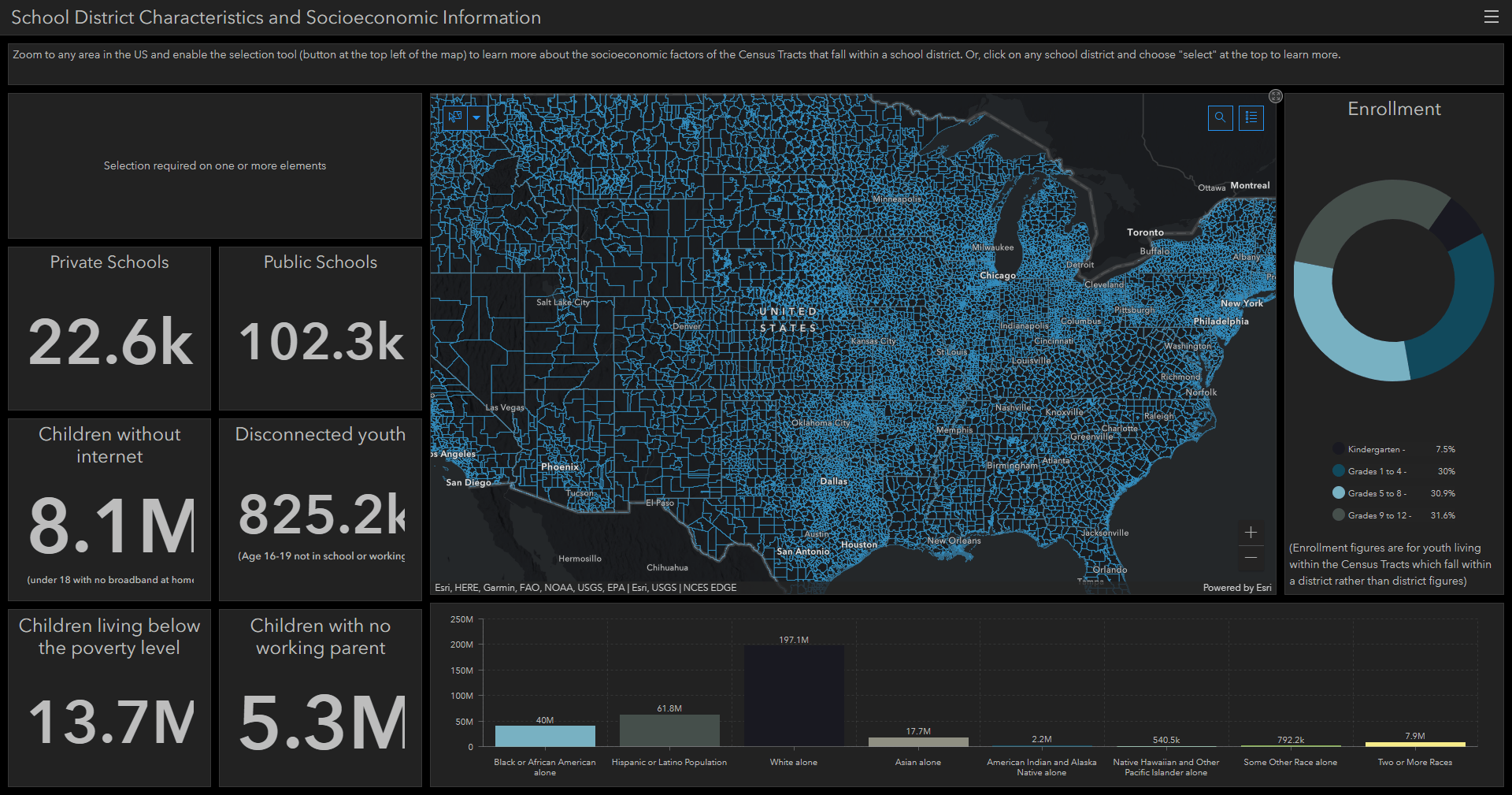Viewport: 1512px width, 795px height.
Task: Select the Black or African American bar
Action: (545, 736)
